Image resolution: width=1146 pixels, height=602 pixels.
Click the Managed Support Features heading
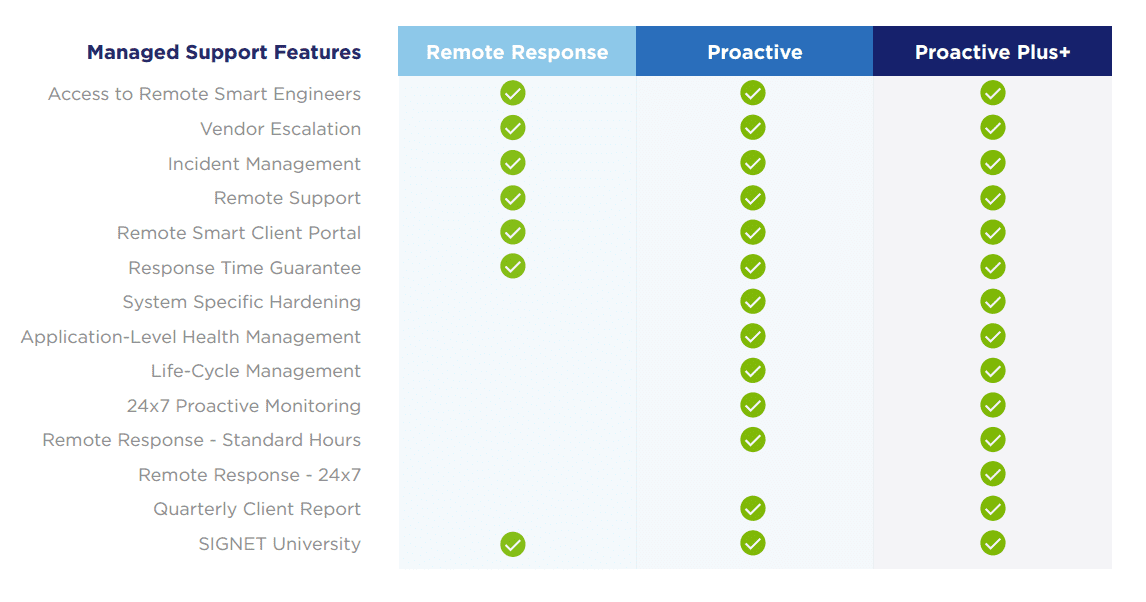coord(224,53)
